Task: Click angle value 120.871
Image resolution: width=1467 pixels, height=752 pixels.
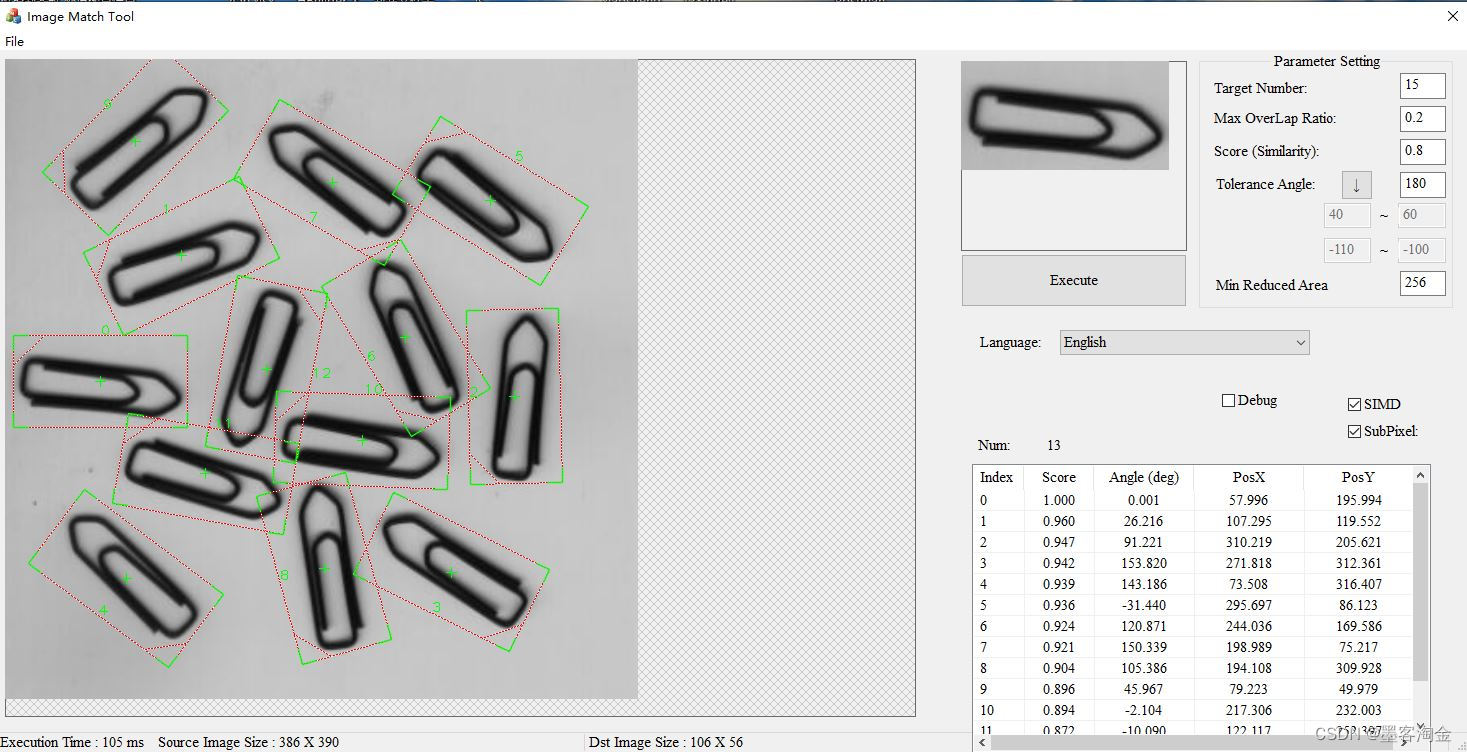Action: (x=1145, y=626)
